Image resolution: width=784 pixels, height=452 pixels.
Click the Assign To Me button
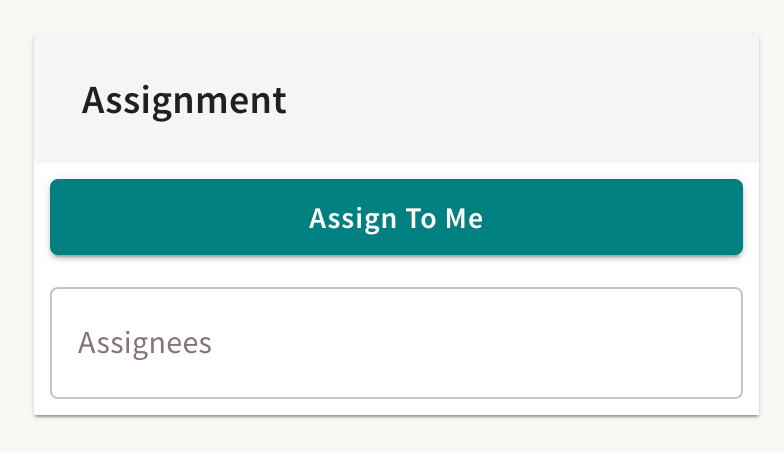[x=396, y=217]
